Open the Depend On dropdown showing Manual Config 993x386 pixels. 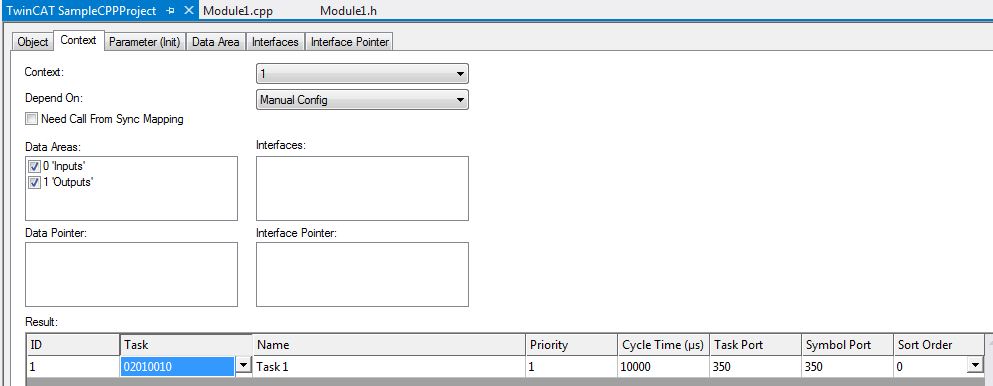coord(362,100)
